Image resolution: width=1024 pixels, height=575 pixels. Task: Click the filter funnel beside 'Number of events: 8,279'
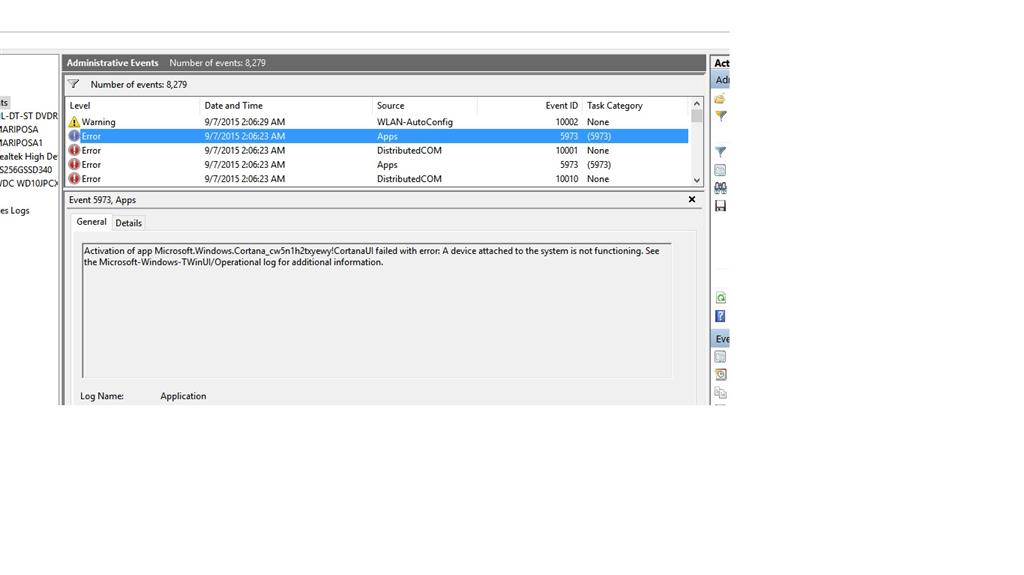[x=74, y=84]
